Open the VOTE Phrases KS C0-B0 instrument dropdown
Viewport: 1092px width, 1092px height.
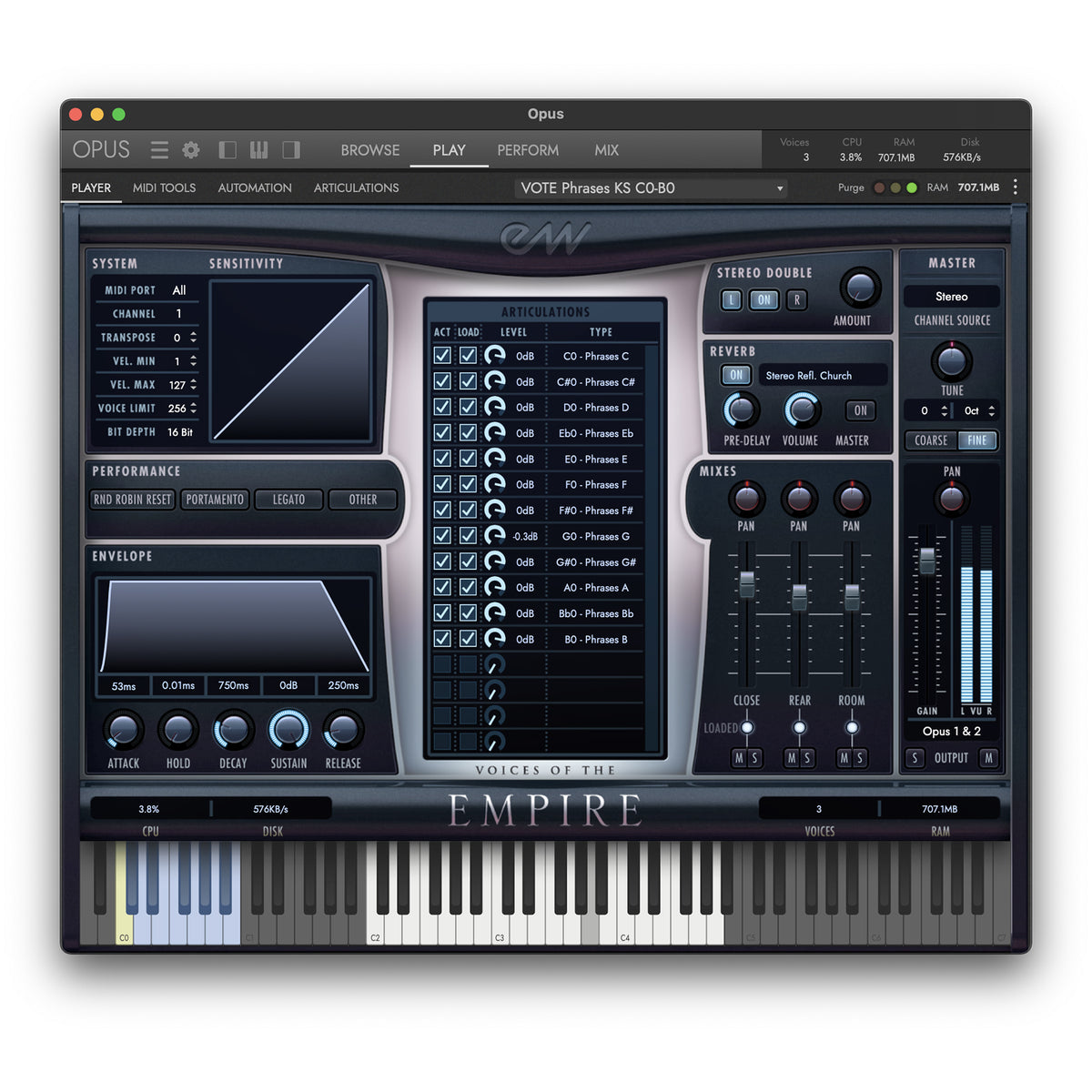(651, 188)
